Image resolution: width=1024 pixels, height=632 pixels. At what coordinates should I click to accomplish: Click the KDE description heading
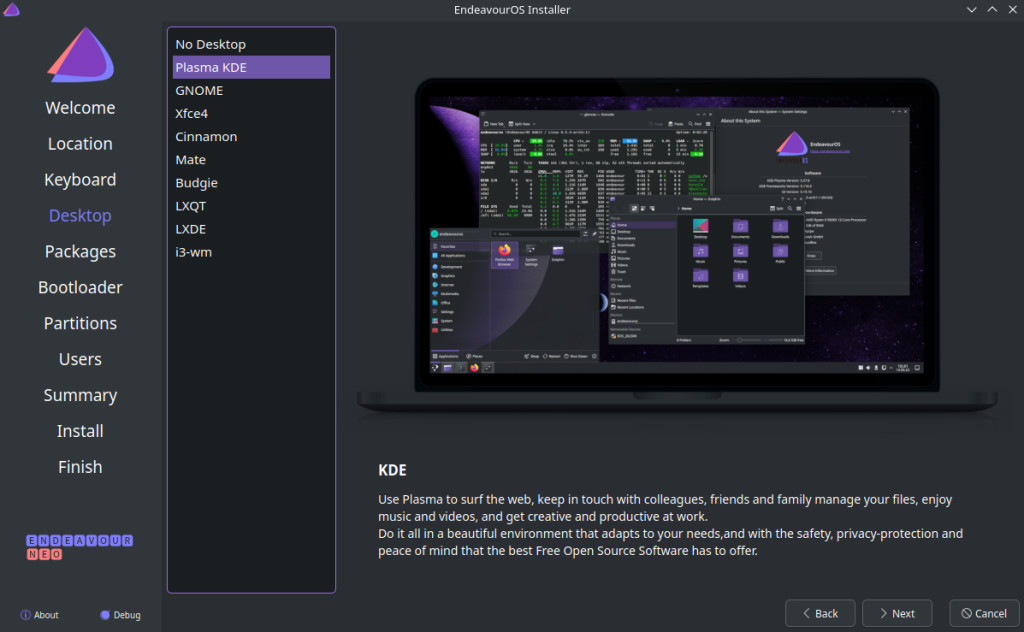392,470
